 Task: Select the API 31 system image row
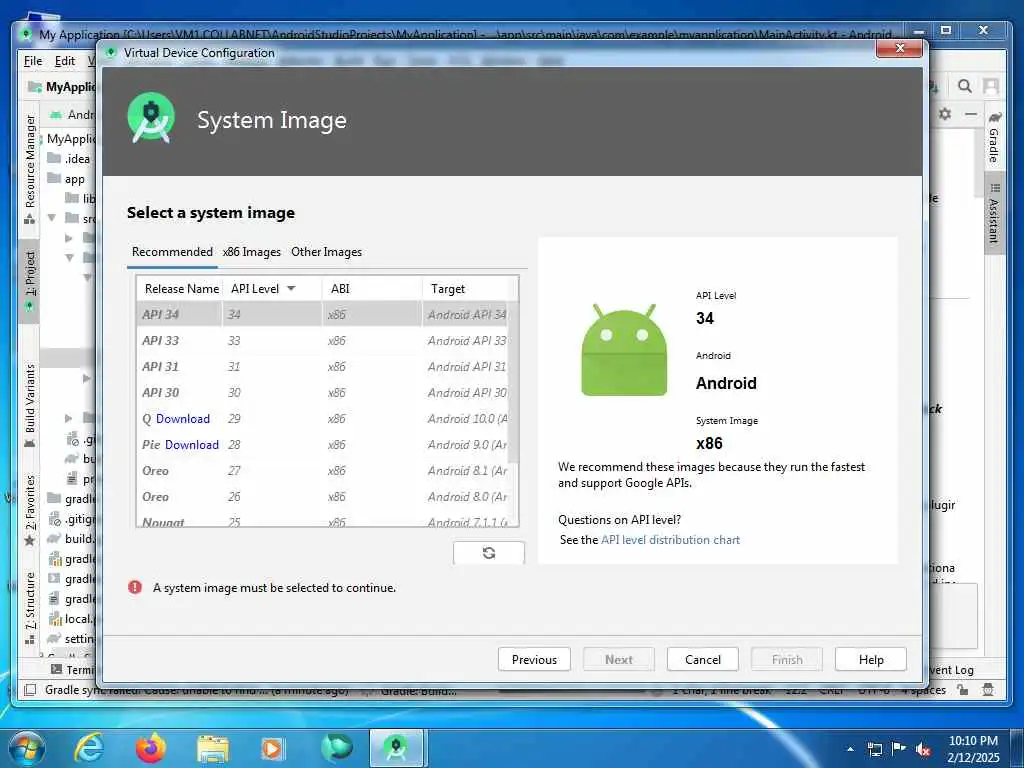click(323, 366)
